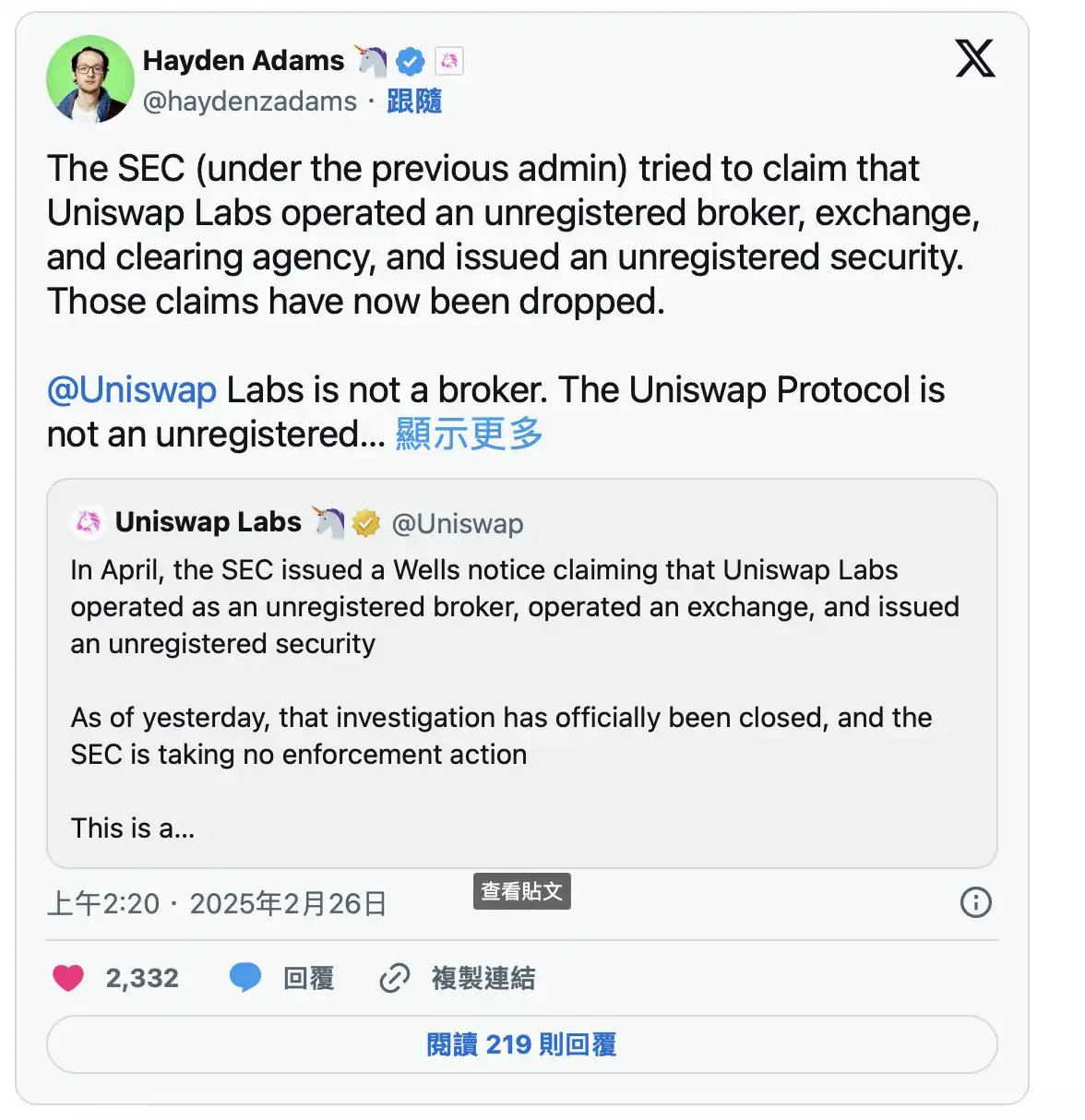Click the blue reply bubble icon
This screenshot has height=1120, width=1085.
(245, 977)
